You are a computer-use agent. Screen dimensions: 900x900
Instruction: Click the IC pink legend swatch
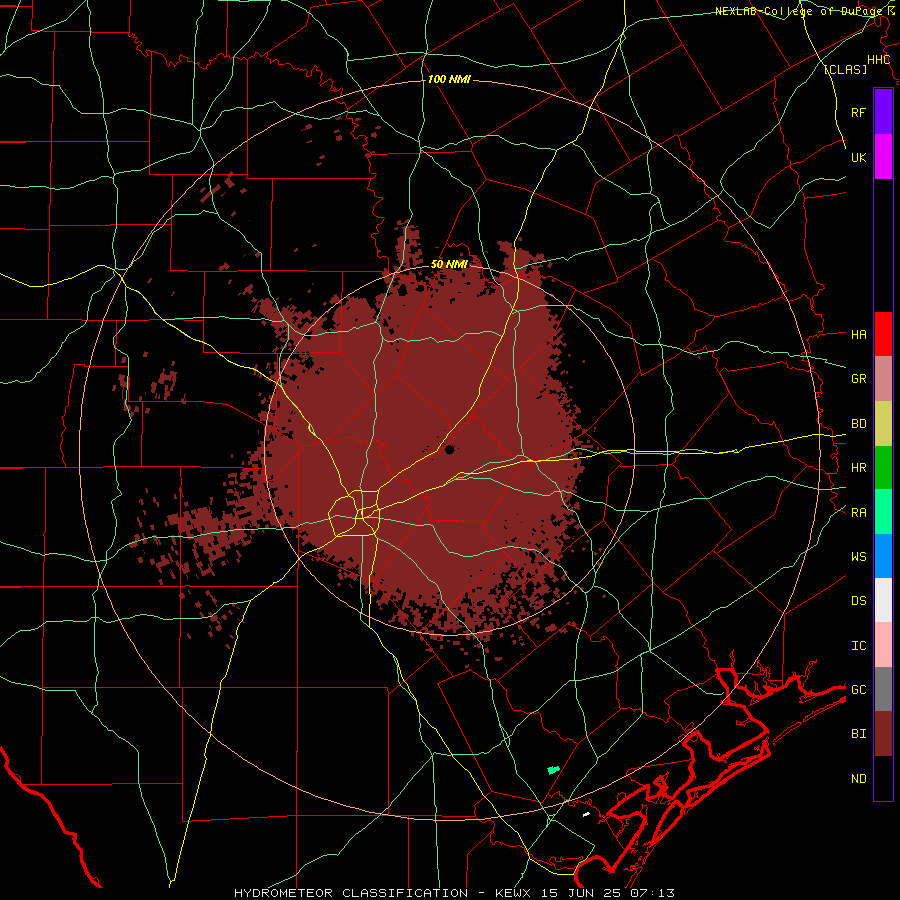(x=883, y=645)
